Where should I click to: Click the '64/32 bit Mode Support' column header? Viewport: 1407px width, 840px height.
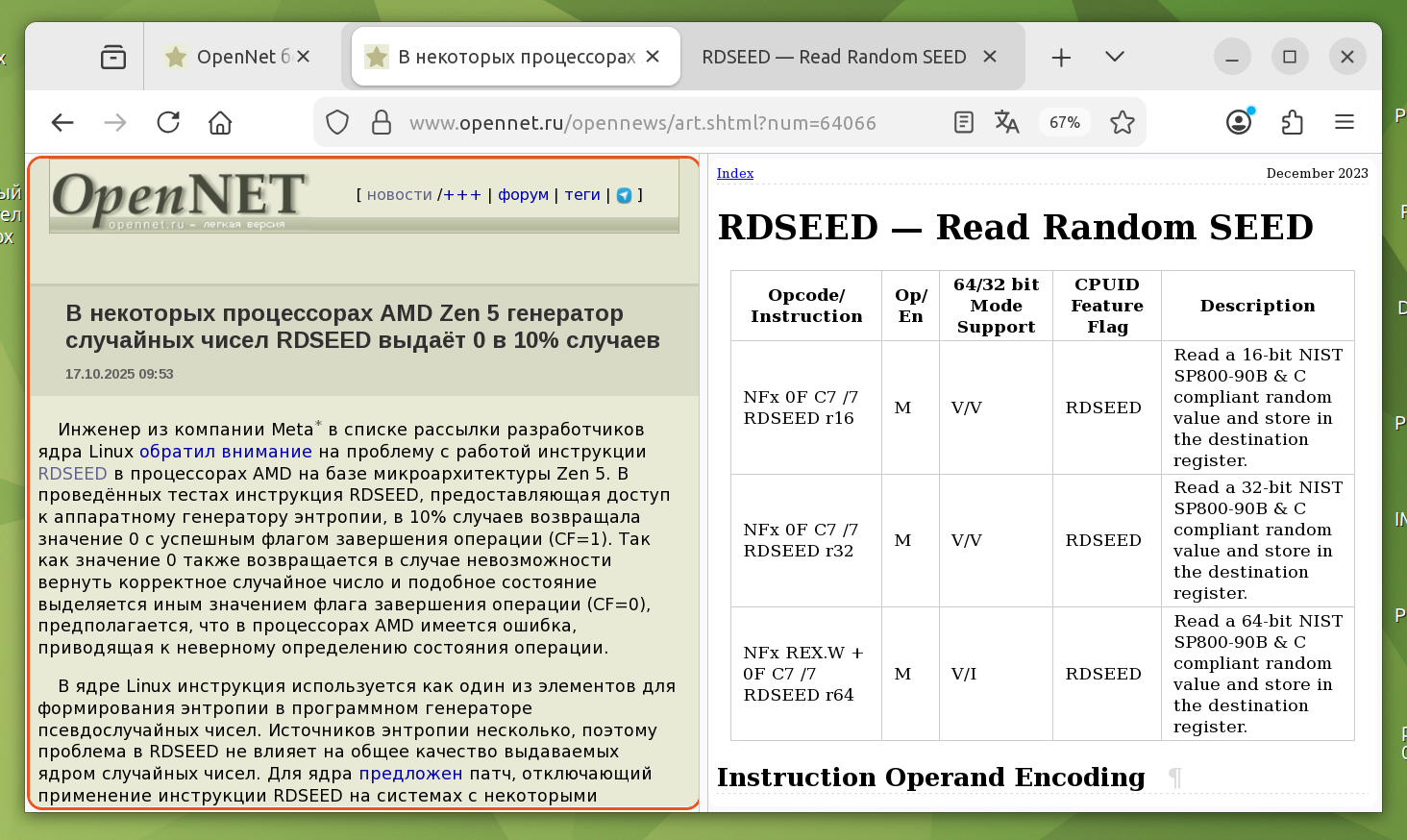pyautogui.click(x=996, y=306)
